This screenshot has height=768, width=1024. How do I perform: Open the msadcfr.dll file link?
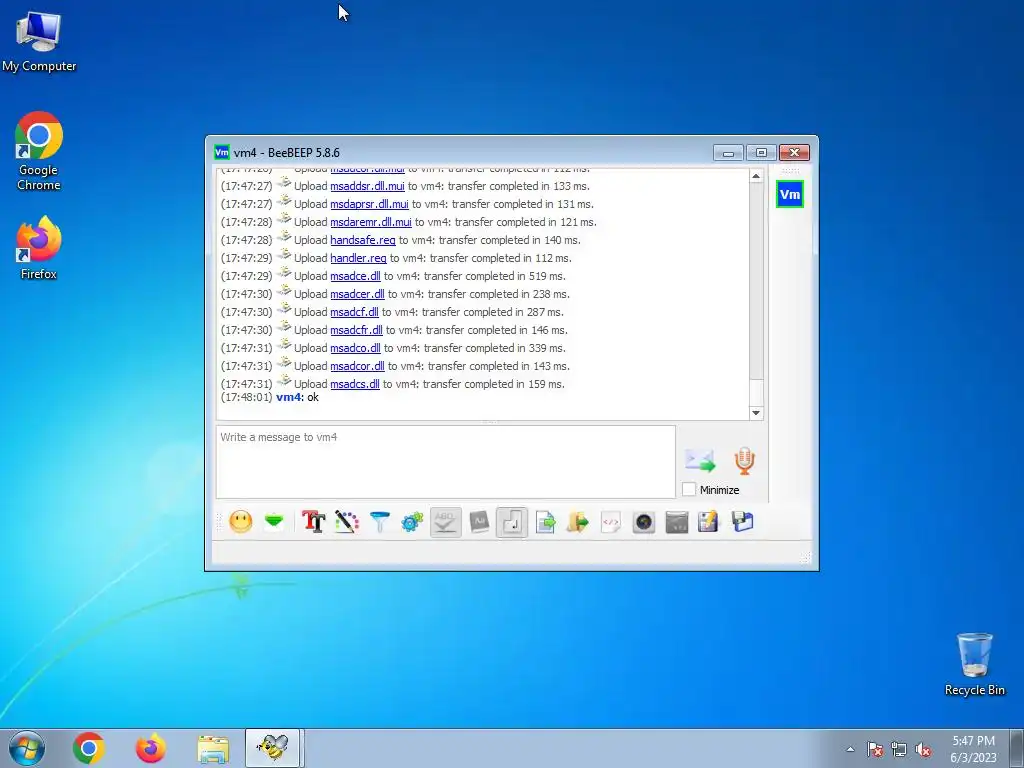click(356, 330)
